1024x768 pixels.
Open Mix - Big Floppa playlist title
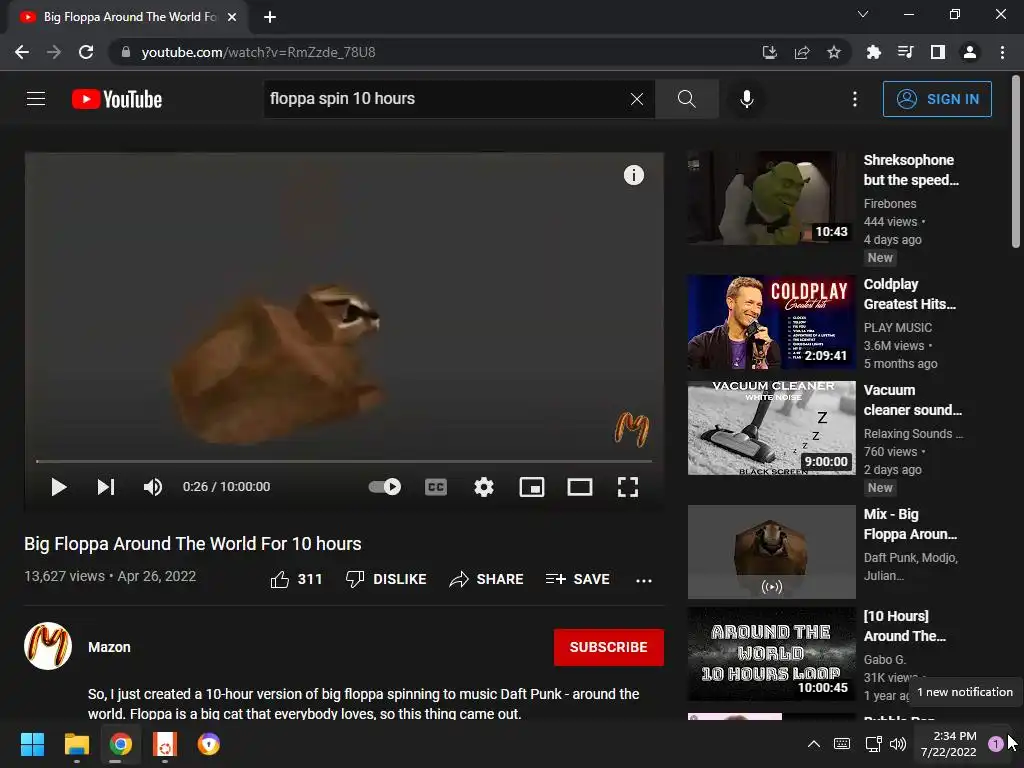pyautogui.click(x=910, y=524)
